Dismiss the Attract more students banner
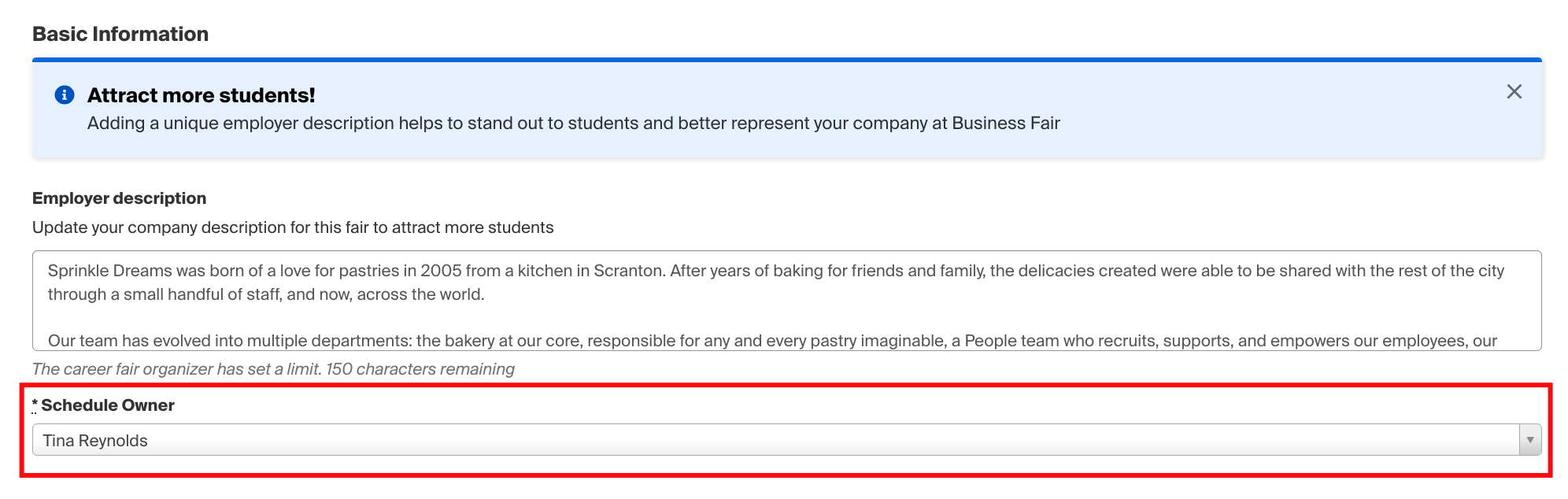The height and width of the screenshot is (499, 1568). click(1514, 92)
